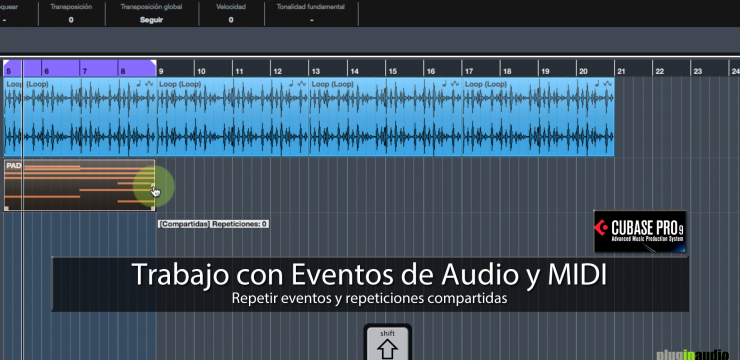
Task: Click the left locator handle at bar 5
Action: coord(6,63)
